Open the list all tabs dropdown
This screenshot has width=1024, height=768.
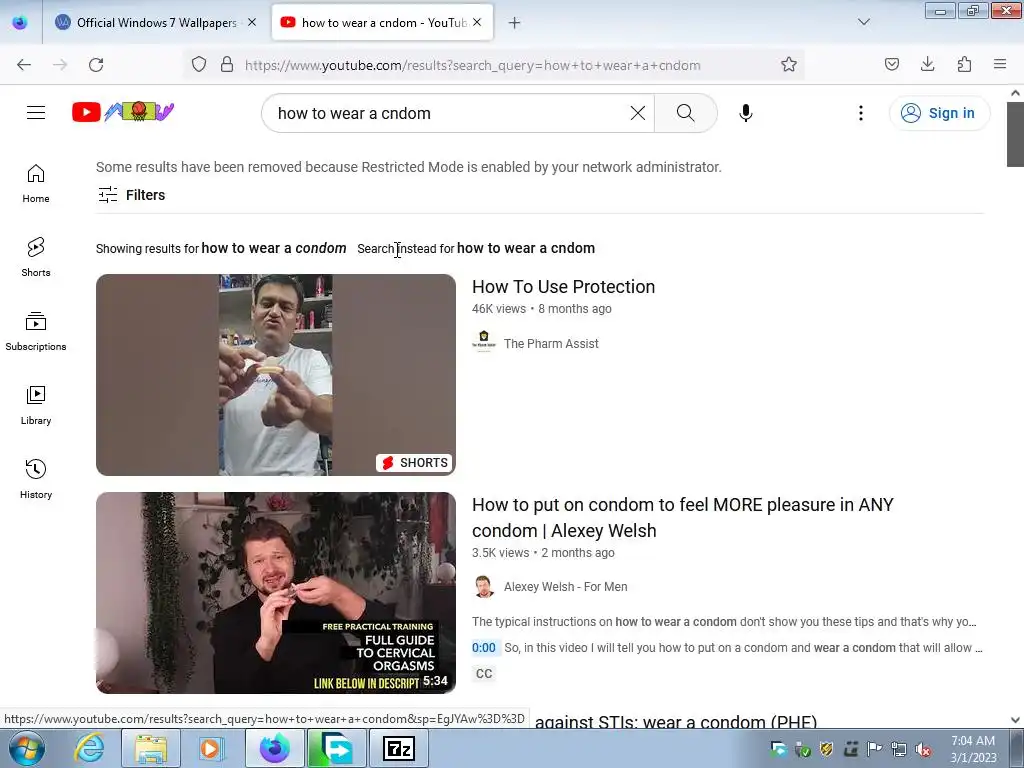(x=863, y=22)
